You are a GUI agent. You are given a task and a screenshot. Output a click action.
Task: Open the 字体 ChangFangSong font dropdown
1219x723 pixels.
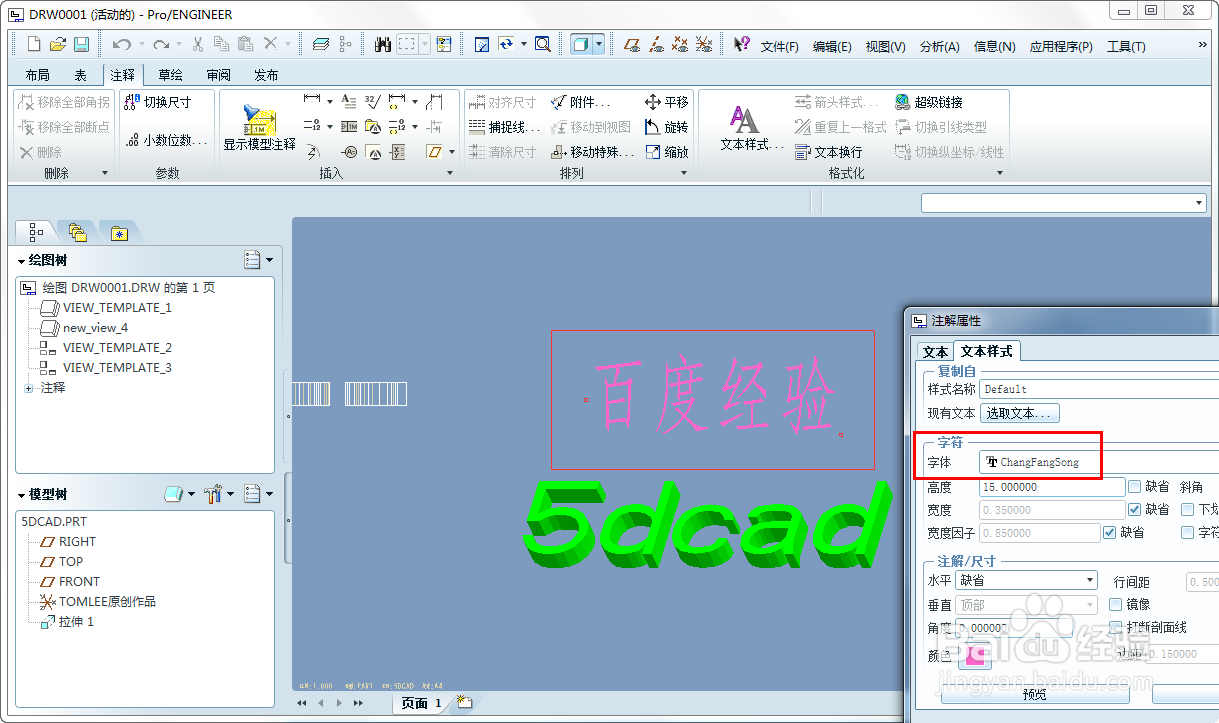[x=1098, y=462]
